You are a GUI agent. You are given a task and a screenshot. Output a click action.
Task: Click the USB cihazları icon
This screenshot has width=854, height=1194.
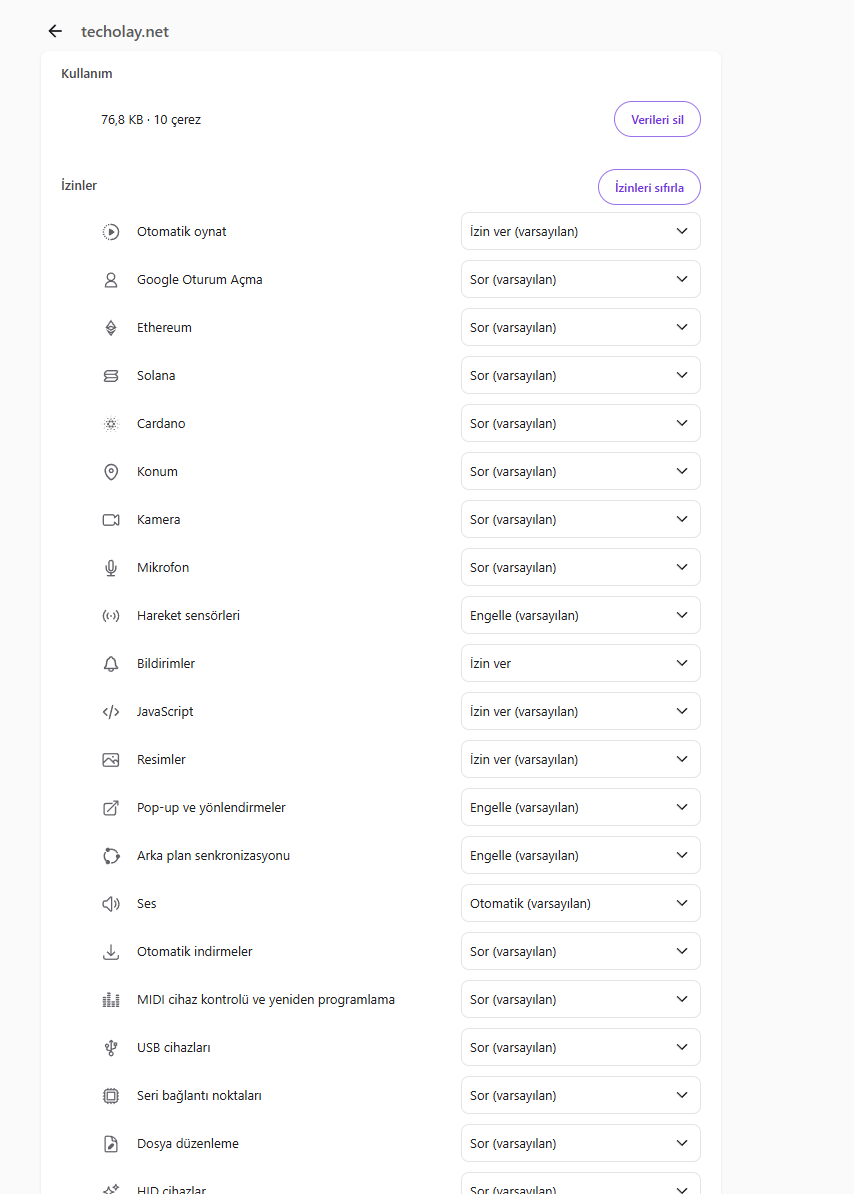111,1047
